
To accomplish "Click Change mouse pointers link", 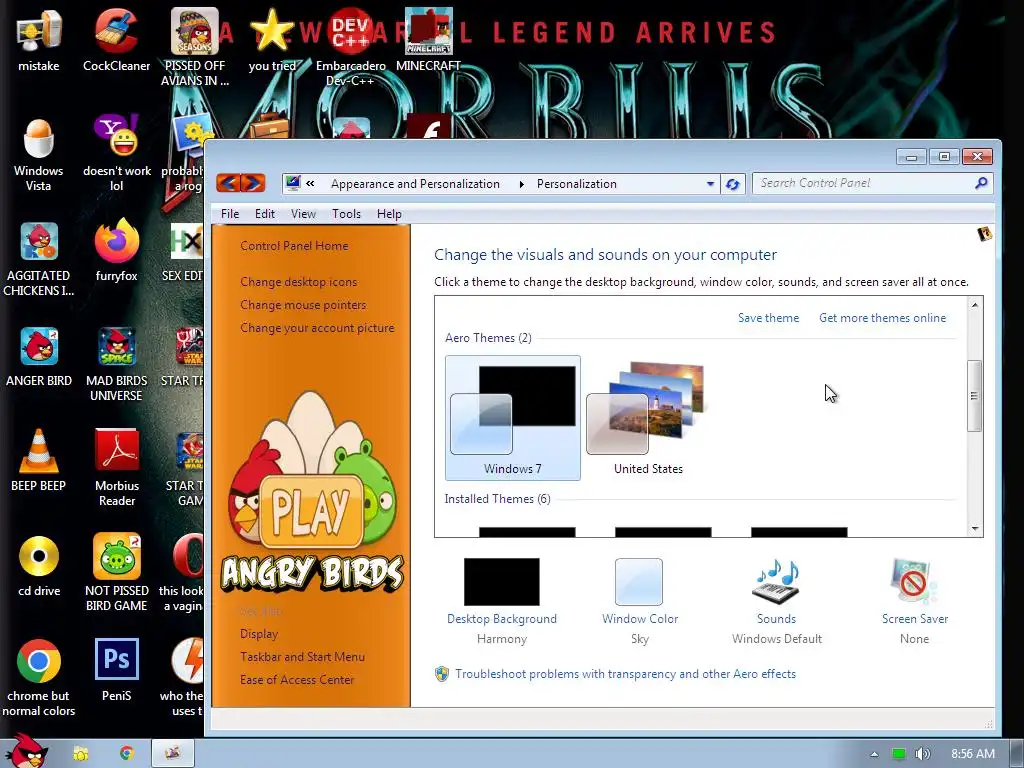I will pyautogui.click(x=303, y=305).
